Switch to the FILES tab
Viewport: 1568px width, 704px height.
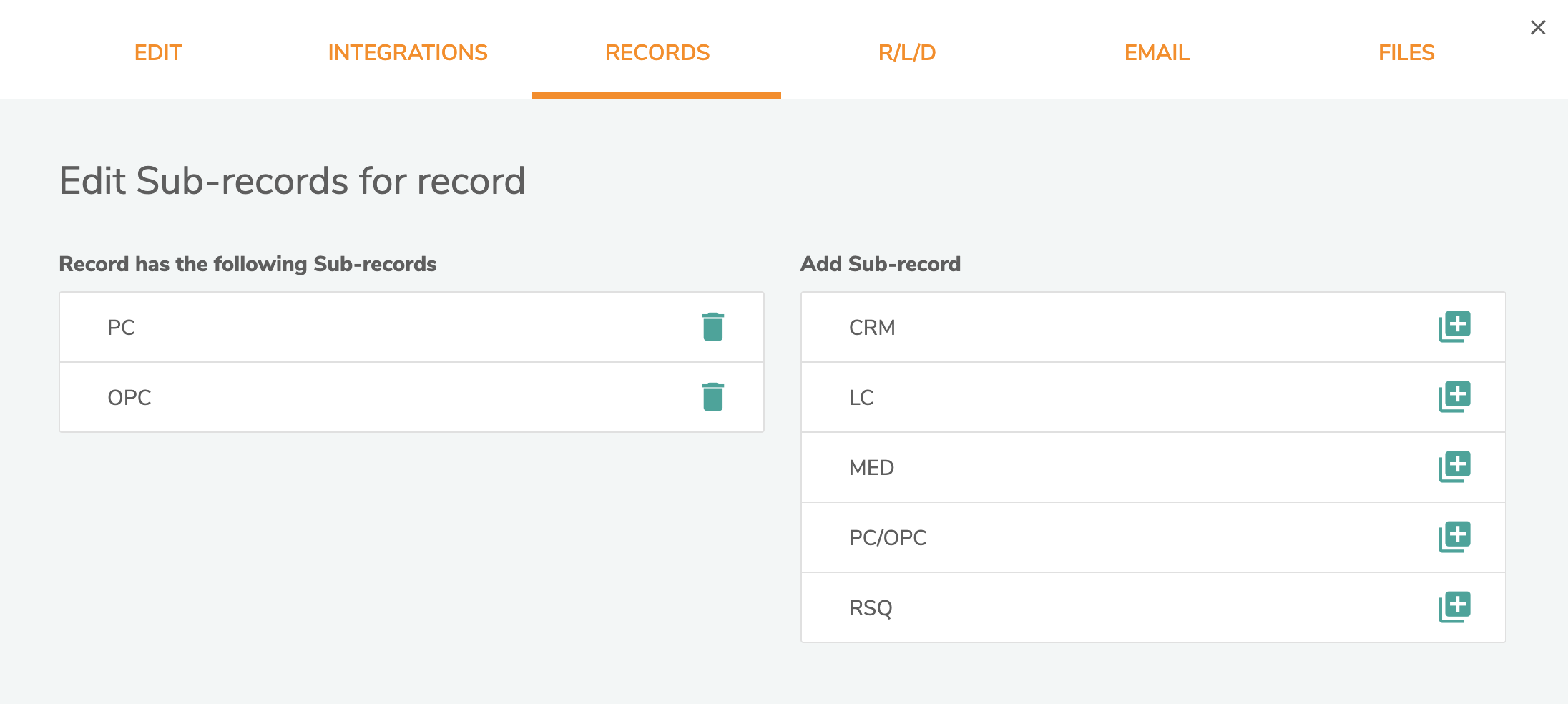click(1406, 52)
